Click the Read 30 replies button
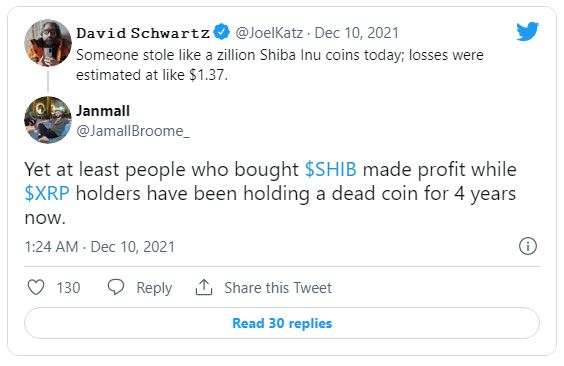 click(x=282, y=323)
